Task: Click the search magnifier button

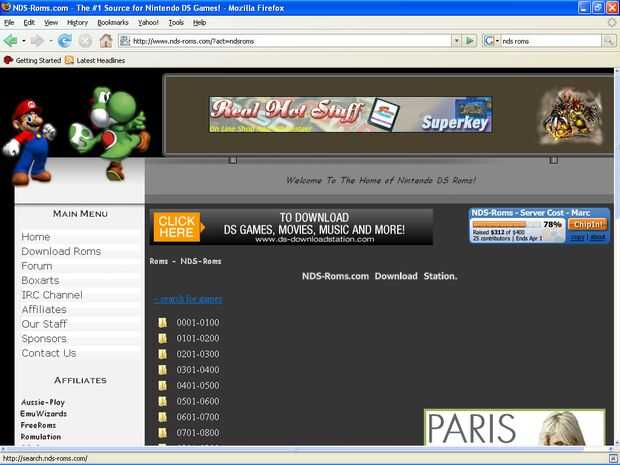Action: click(609, 41)
